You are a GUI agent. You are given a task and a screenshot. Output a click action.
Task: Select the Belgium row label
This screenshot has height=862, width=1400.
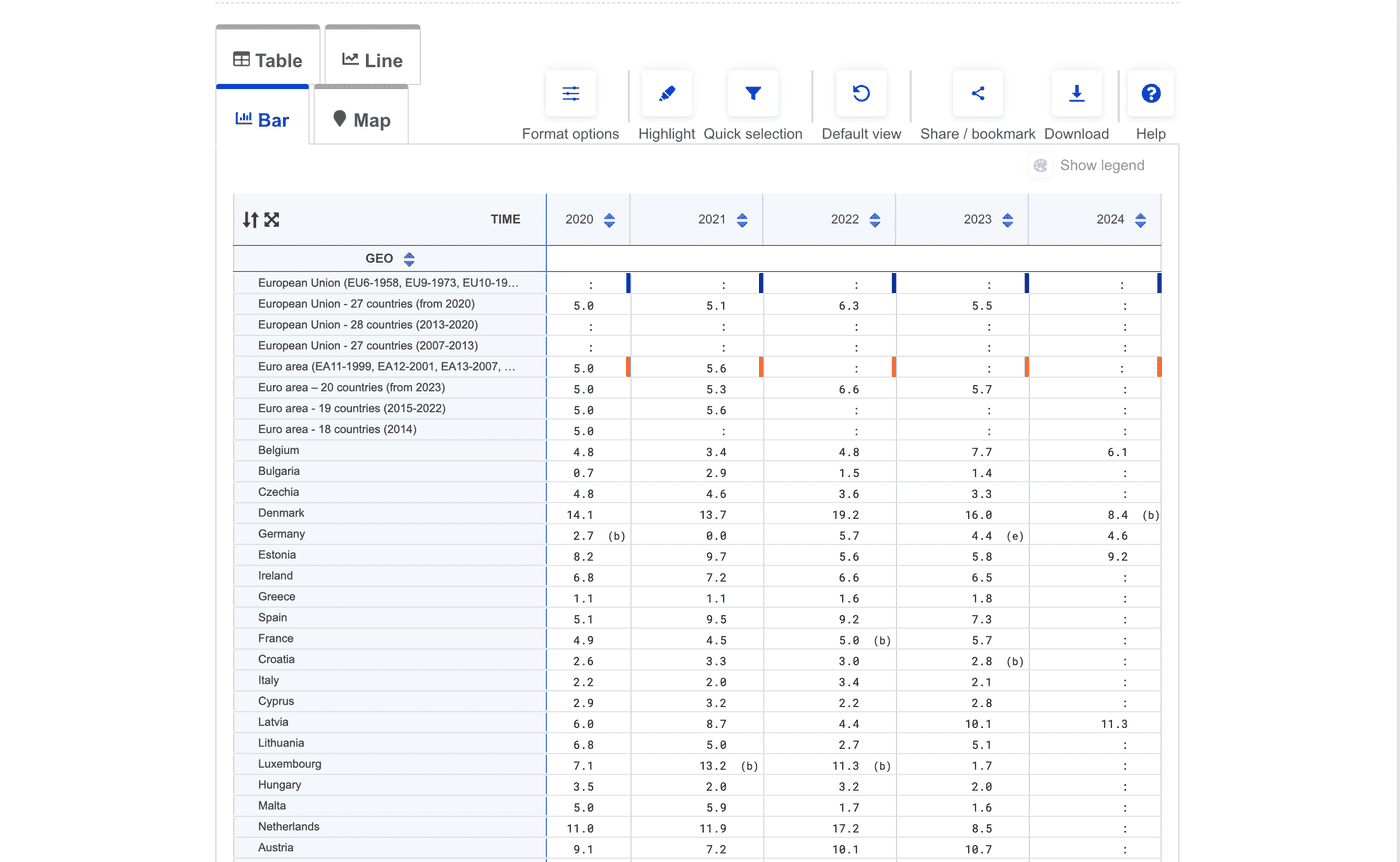click(x=278, y=451)
